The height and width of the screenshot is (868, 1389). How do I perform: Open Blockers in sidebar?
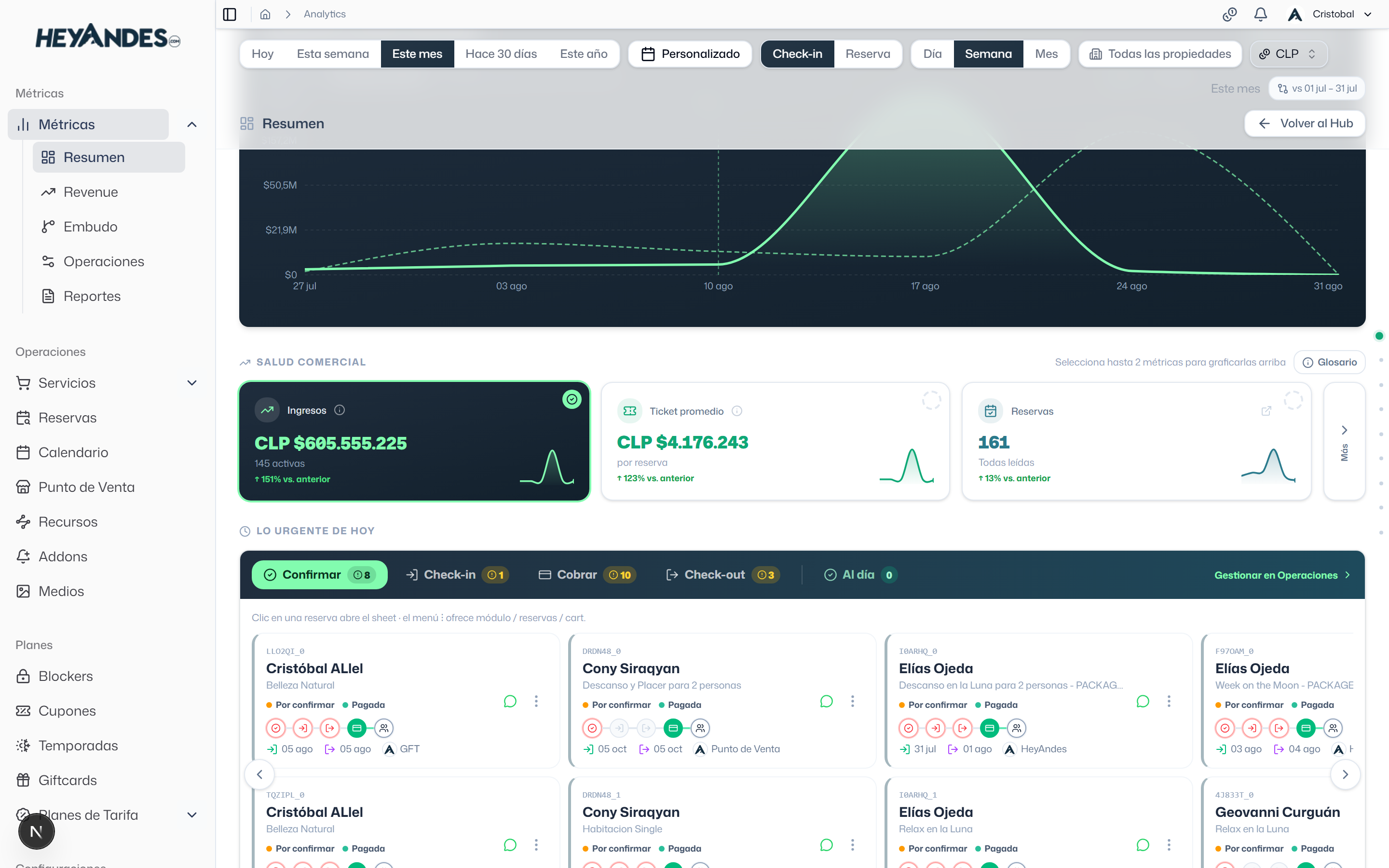[66, 676]
